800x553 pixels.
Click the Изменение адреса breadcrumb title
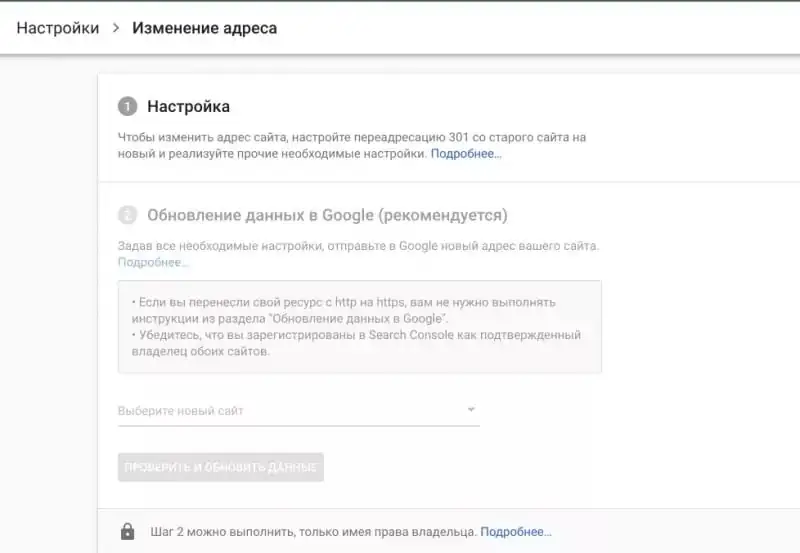205,28
